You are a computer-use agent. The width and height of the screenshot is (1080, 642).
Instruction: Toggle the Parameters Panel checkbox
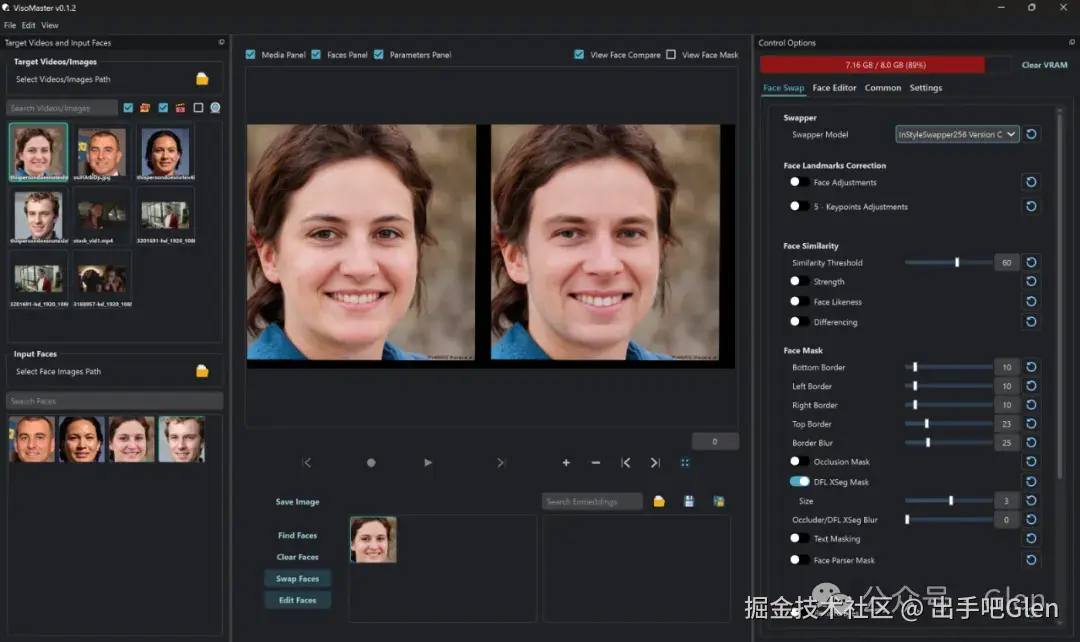(379, 54)
